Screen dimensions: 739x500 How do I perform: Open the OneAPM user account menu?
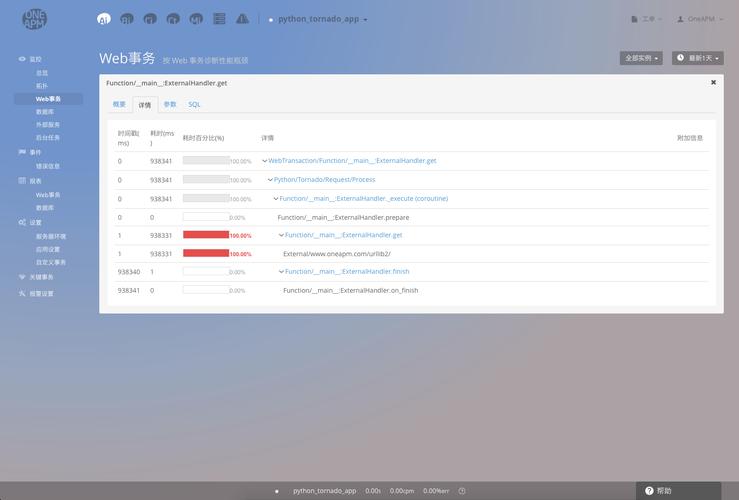point(696,19)
